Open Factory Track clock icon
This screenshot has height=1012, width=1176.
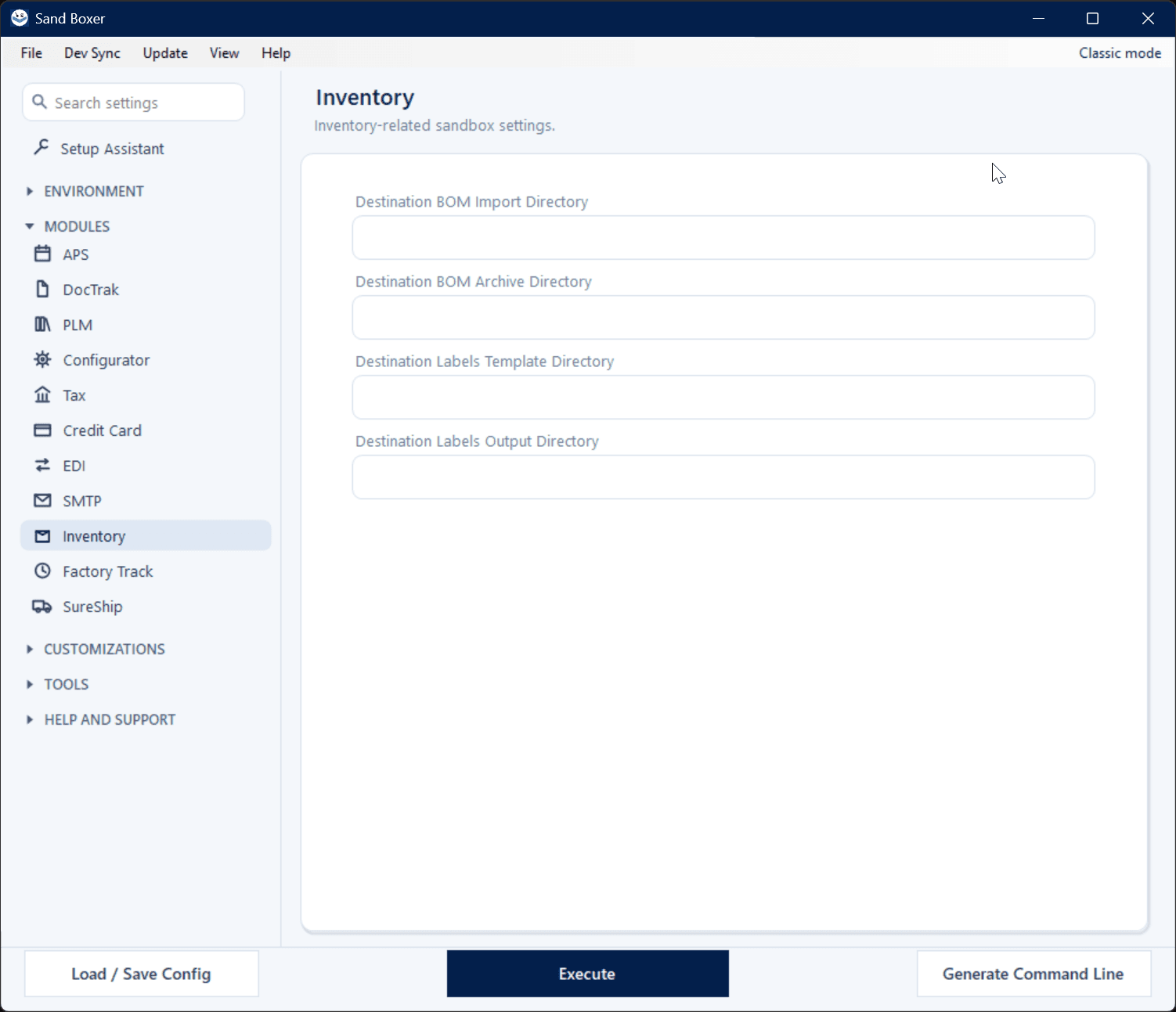click(x=42, y=571)
